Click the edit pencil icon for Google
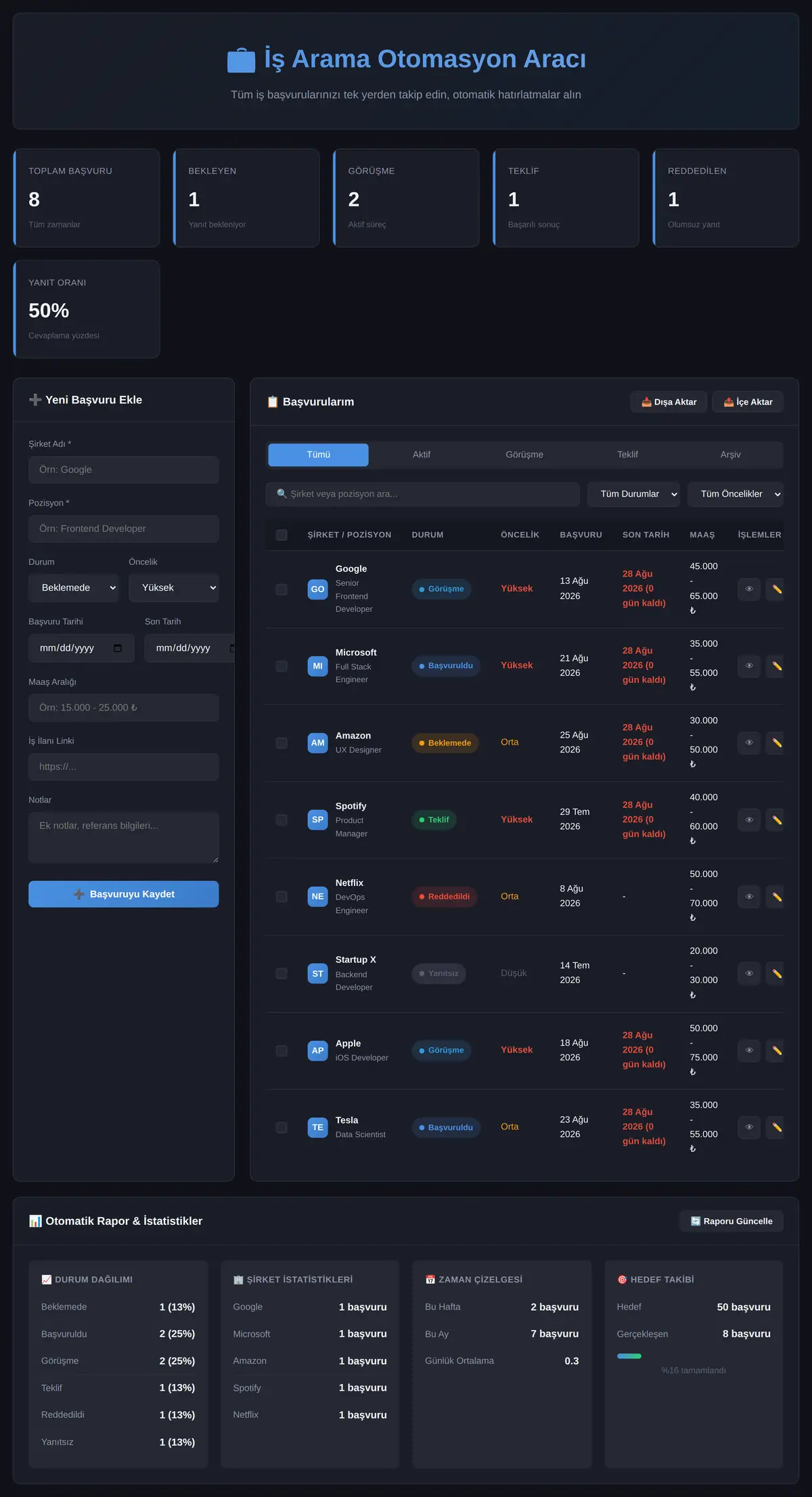The image size is (812, 1497). pyautogui.click(x=775, y=589)
